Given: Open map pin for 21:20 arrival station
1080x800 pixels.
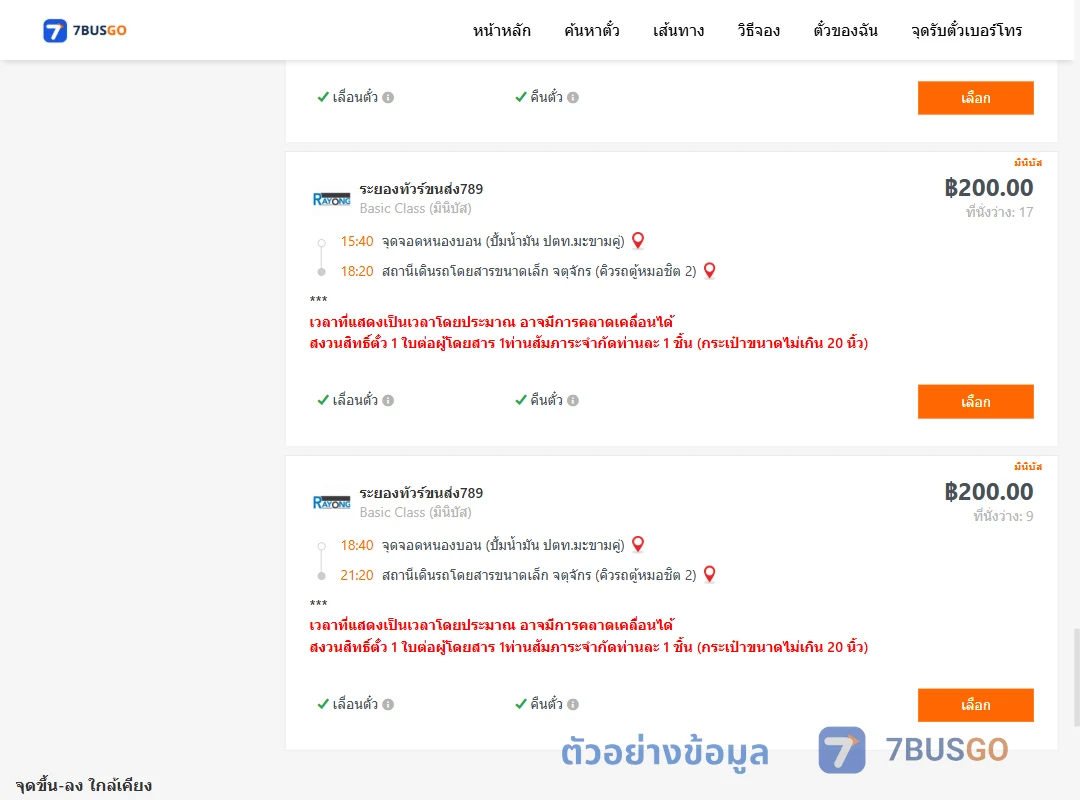Looking at the screenshot, I should pyautogui.click(x=709, y=574).
